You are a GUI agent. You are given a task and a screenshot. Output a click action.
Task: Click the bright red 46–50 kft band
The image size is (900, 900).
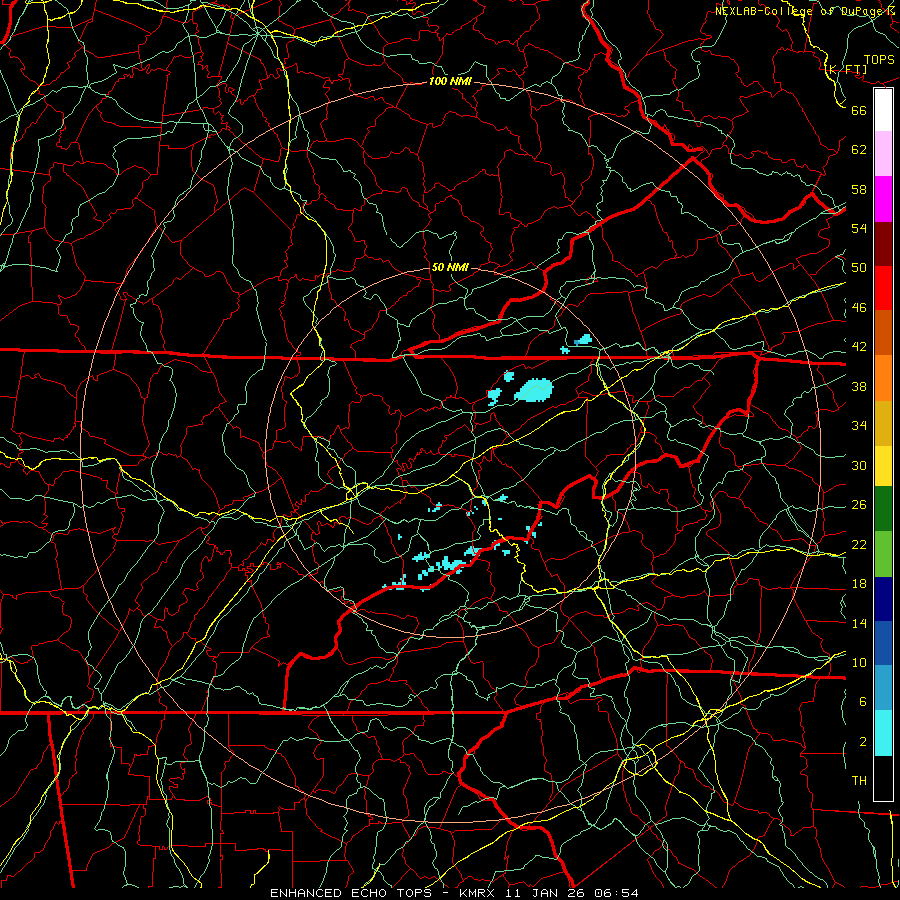pos(883,288)
